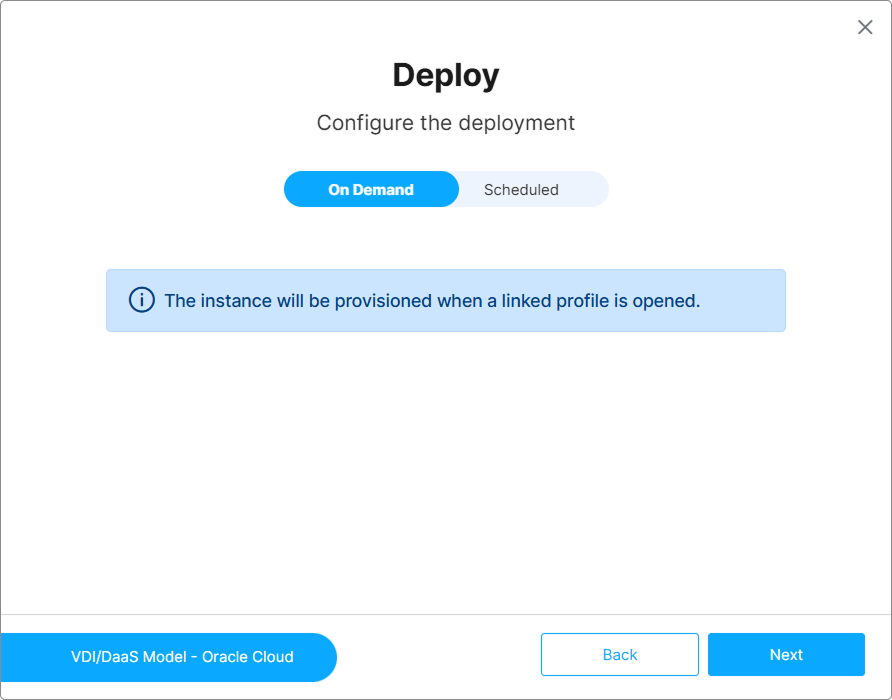Viewport: 892px width, 700px height.
Task: Return to the previous step with Back
Action: point(620,654)
